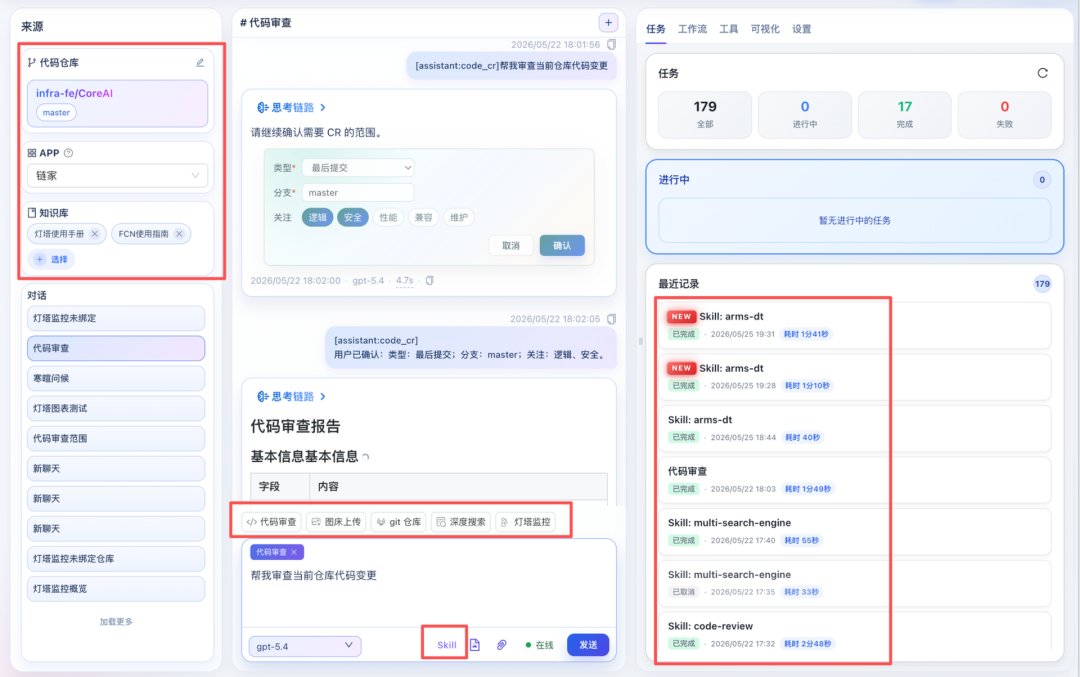Open the 灯塔图表测试 conversation
This screenshot has width=1080, height=677.
pos(116,408)
